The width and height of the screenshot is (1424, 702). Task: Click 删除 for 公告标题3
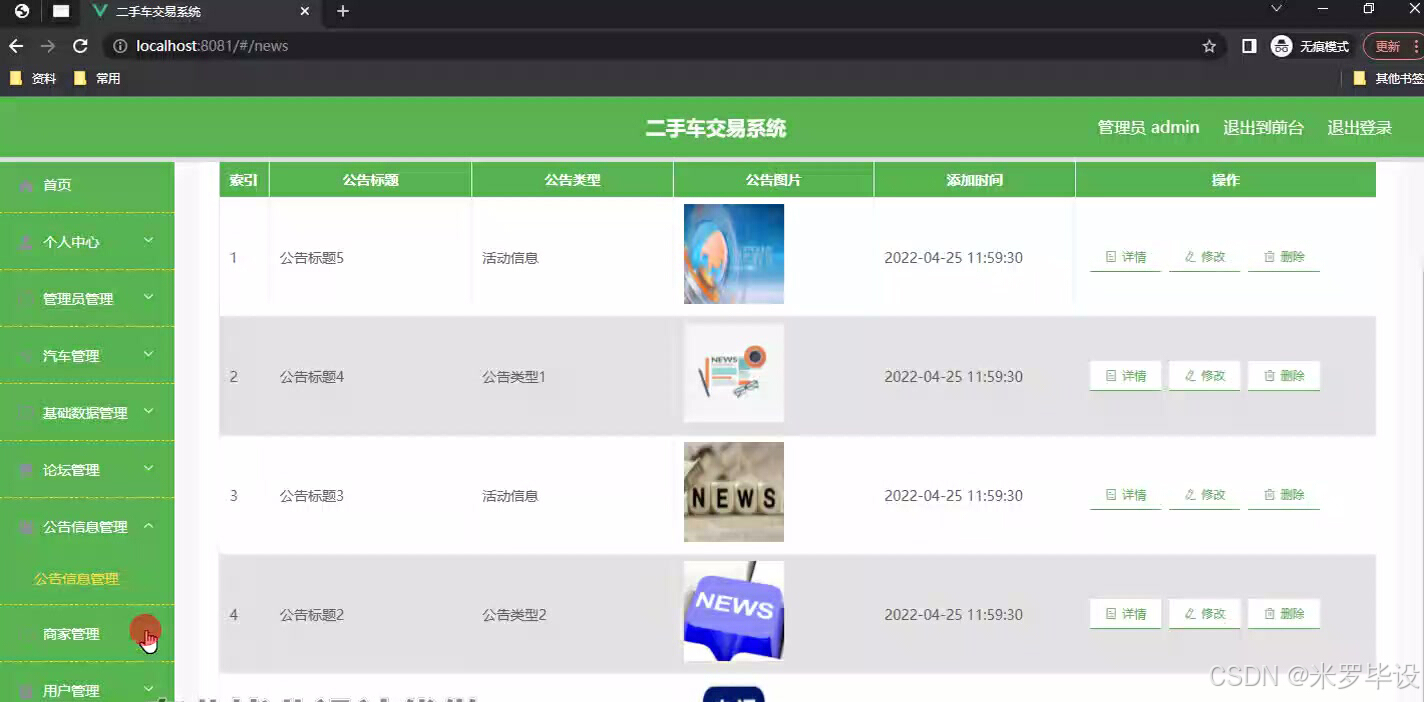click(x=1284, y=495)
